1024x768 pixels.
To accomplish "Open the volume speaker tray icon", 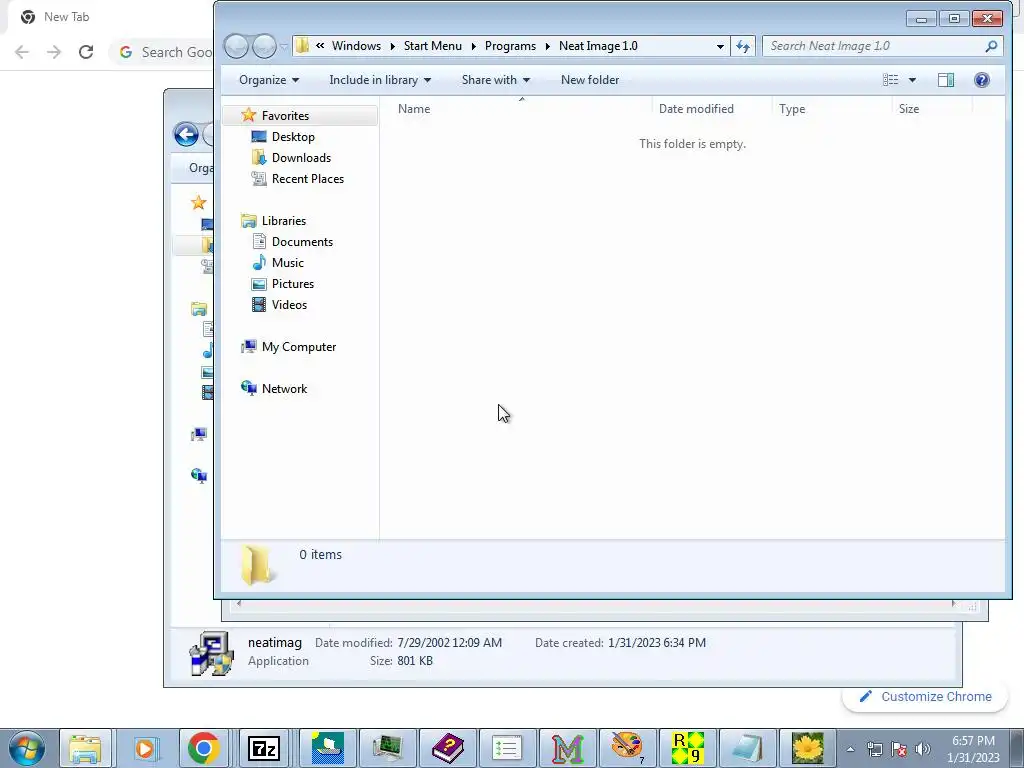I will [923, 749].
